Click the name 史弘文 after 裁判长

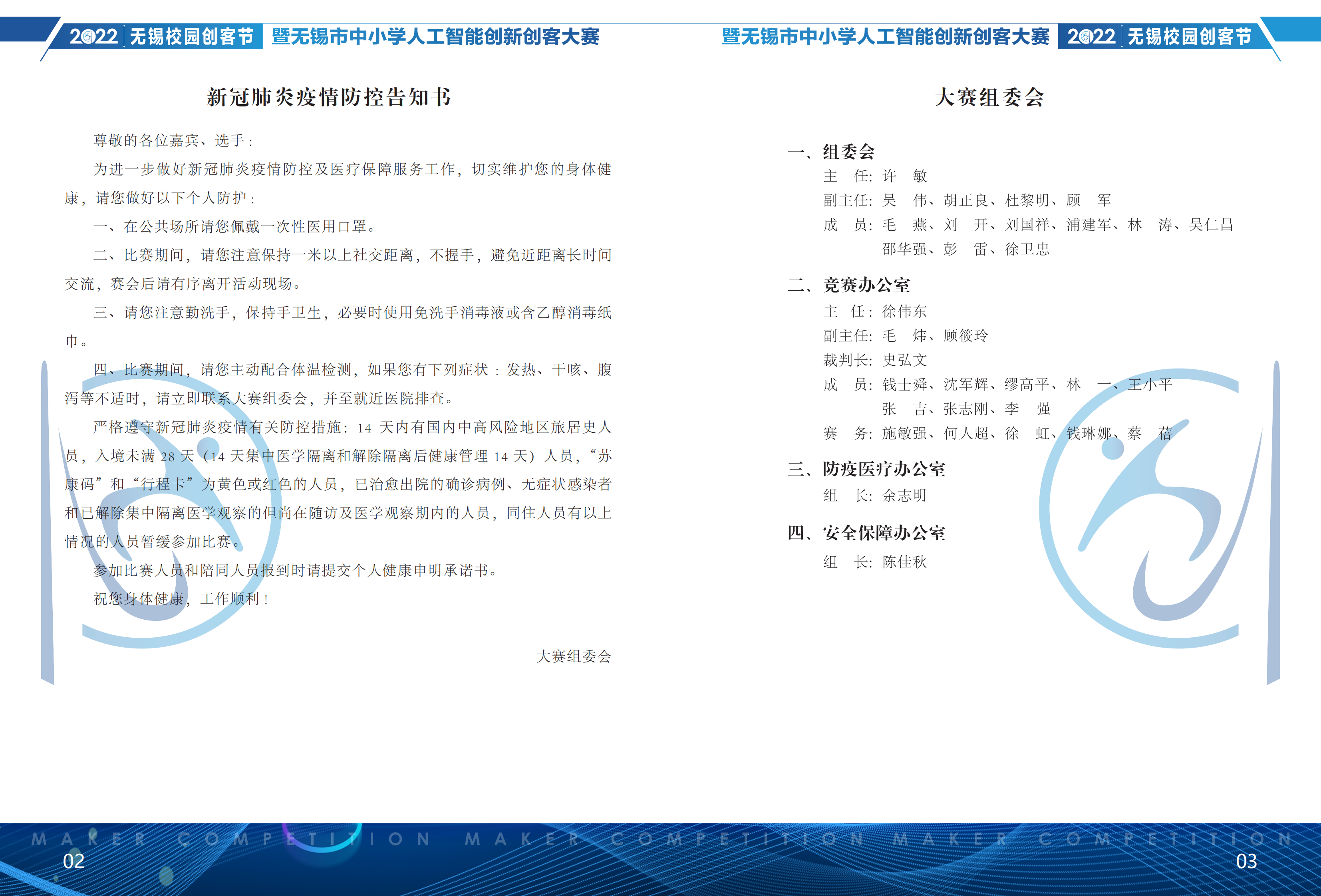coord(905,360)
